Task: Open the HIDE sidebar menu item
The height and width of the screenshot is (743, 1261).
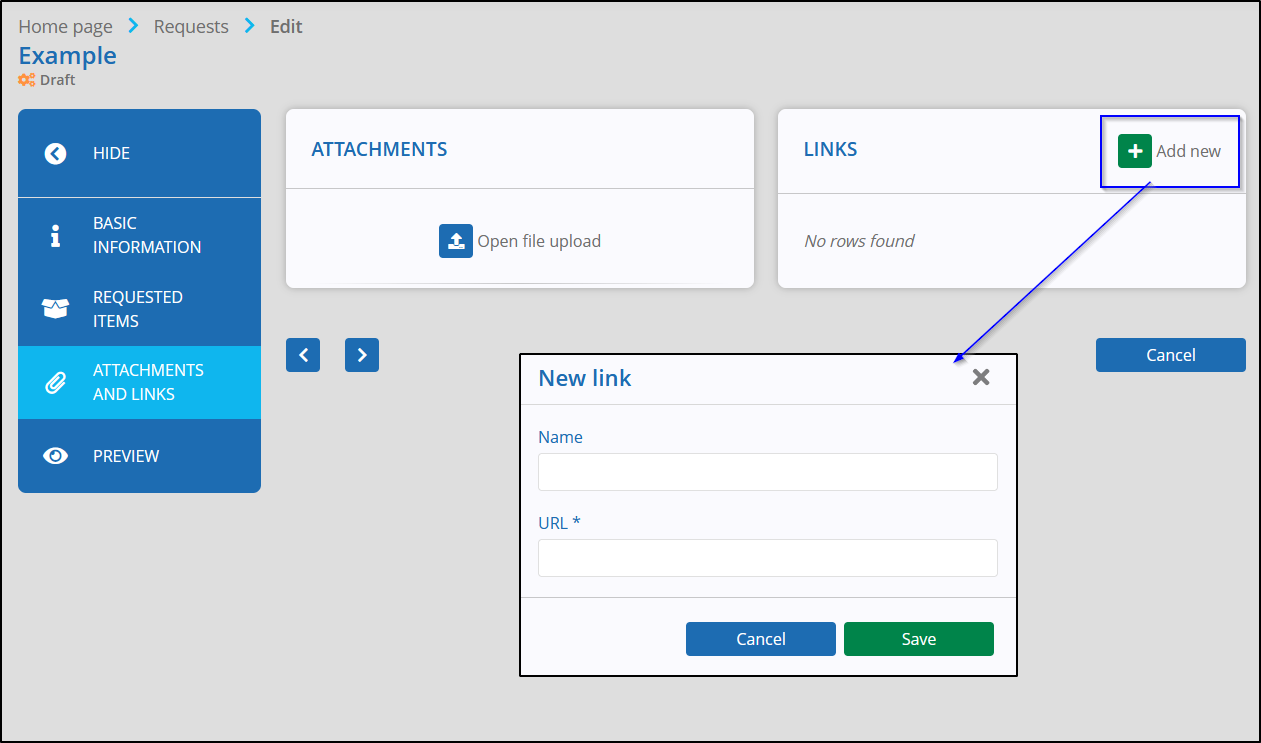Action: (x=139, y=153)
